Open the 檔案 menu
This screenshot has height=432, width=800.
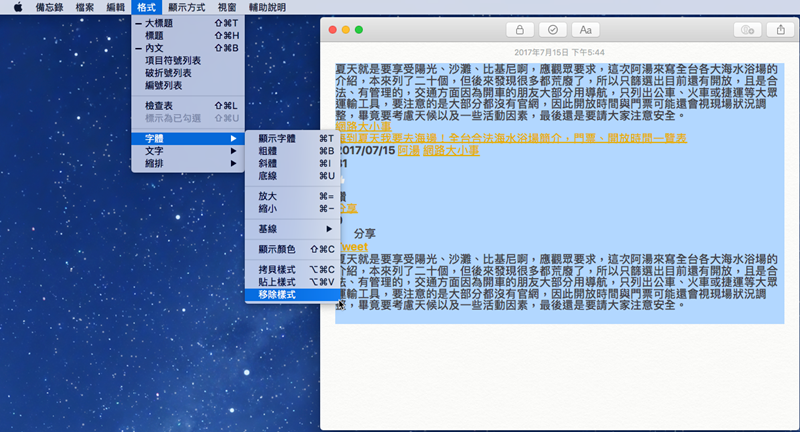[x=85, y=7]
